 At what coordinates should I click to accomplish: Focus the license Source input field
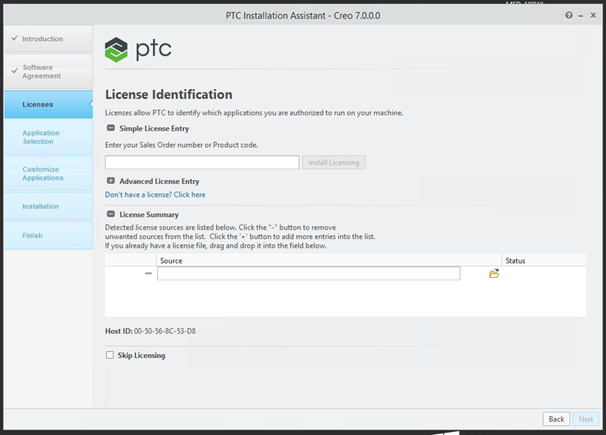pos(308,274)
